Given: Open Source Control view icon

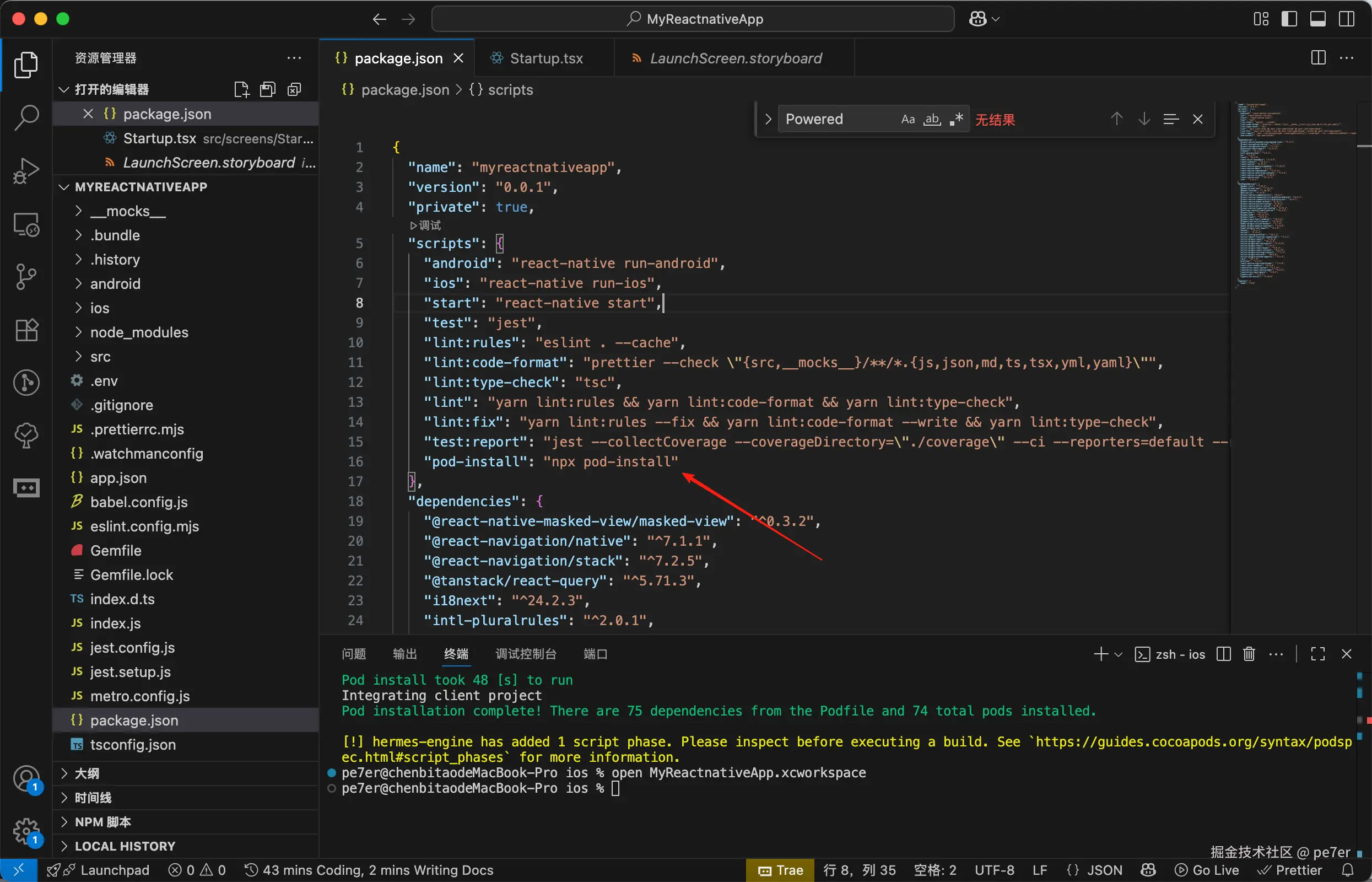Looking at the screenshot, I should (26, 277).
